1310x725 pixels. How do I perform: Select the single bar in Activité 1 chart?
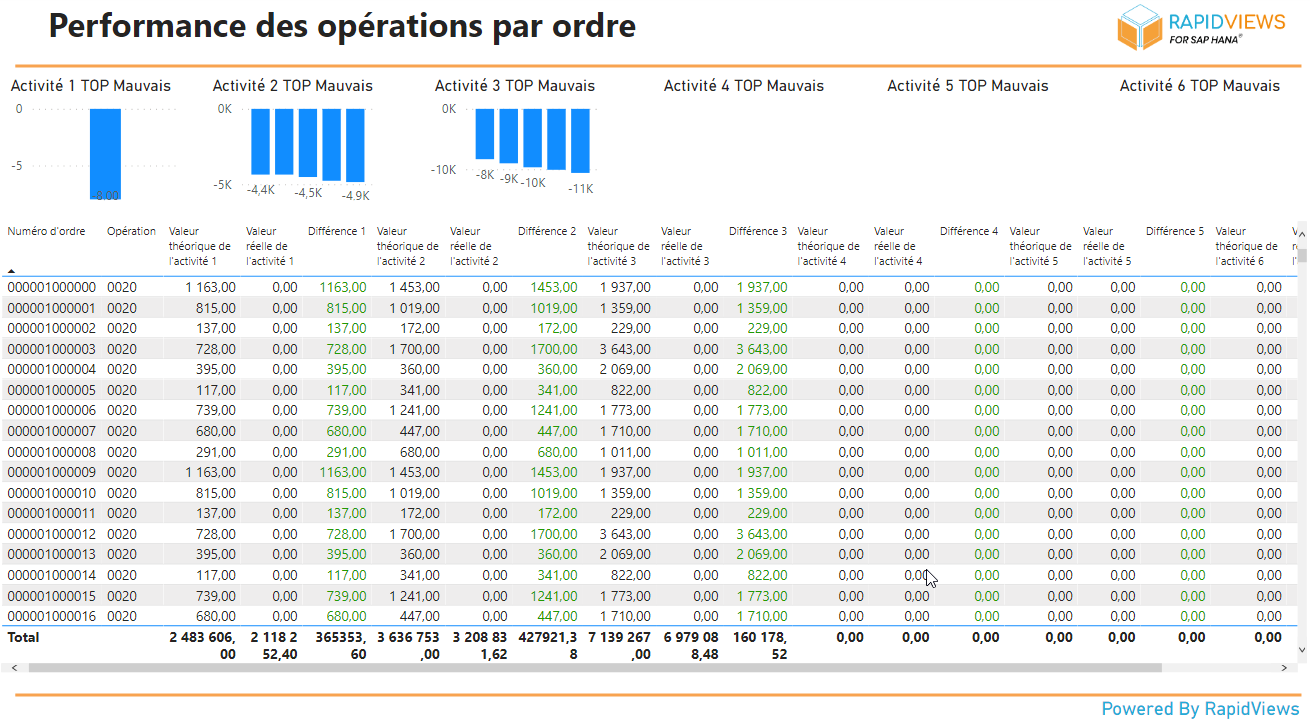click(105, 155)
